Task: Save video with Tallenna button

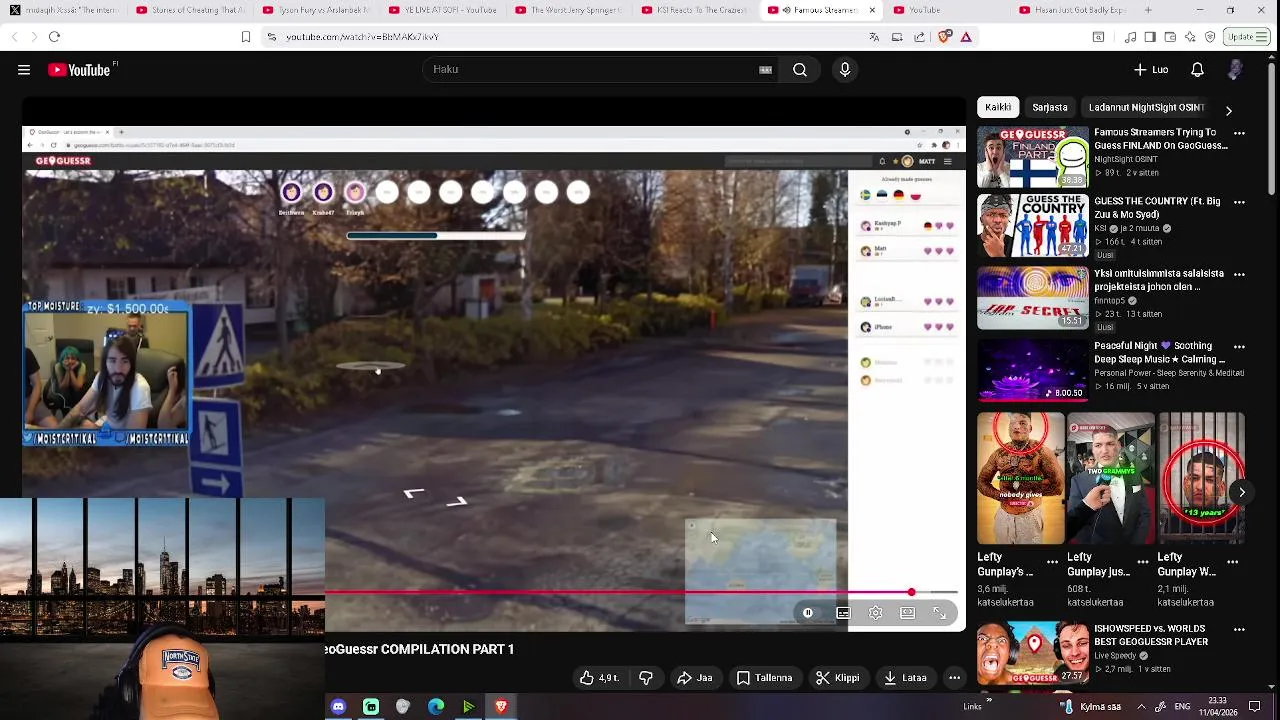Action: point(765,678)
